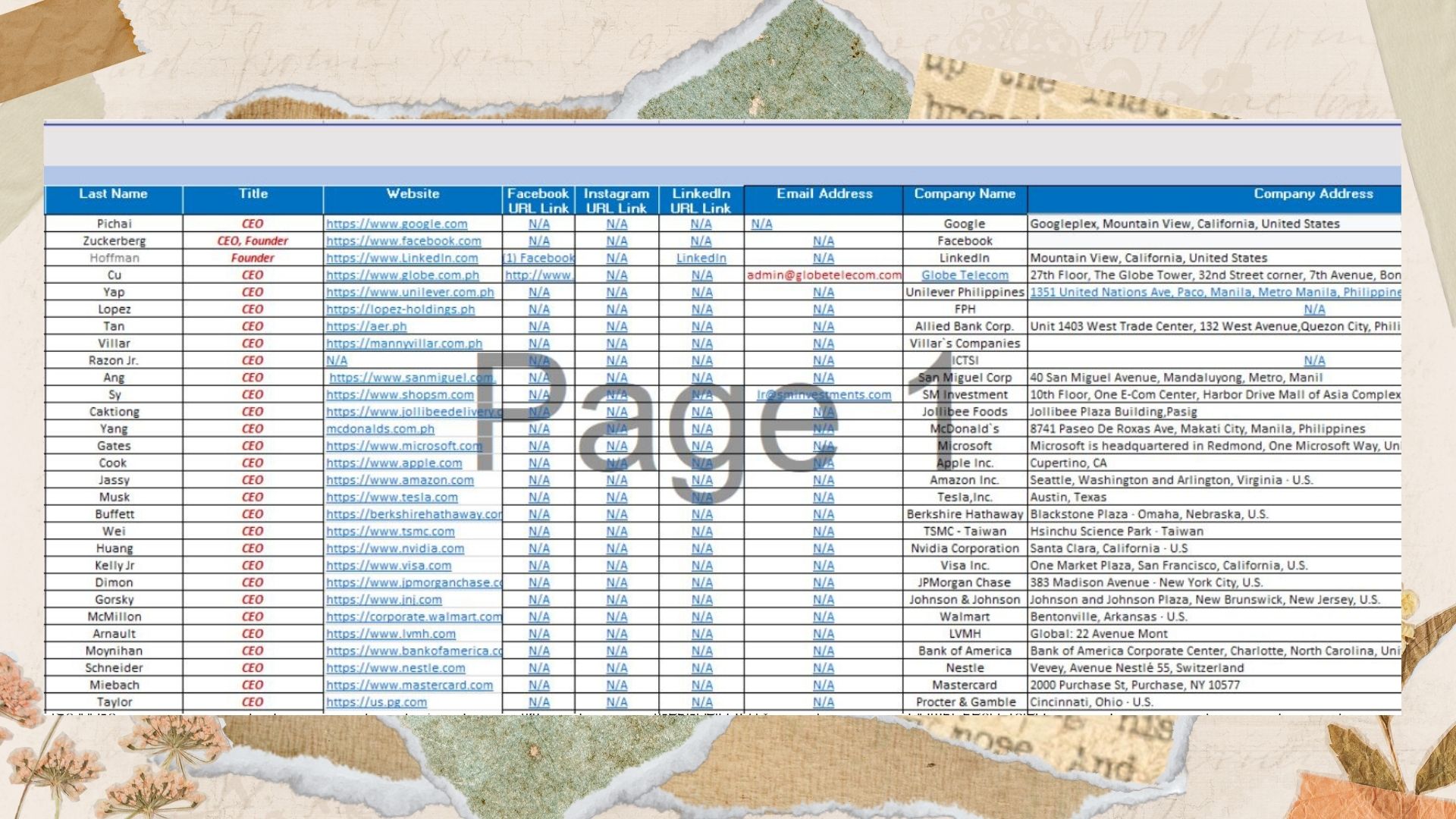This screenshot has height=819, width=1456.
Task: Open LinkedIn link in Hoffman row
Action: point(701,258)
